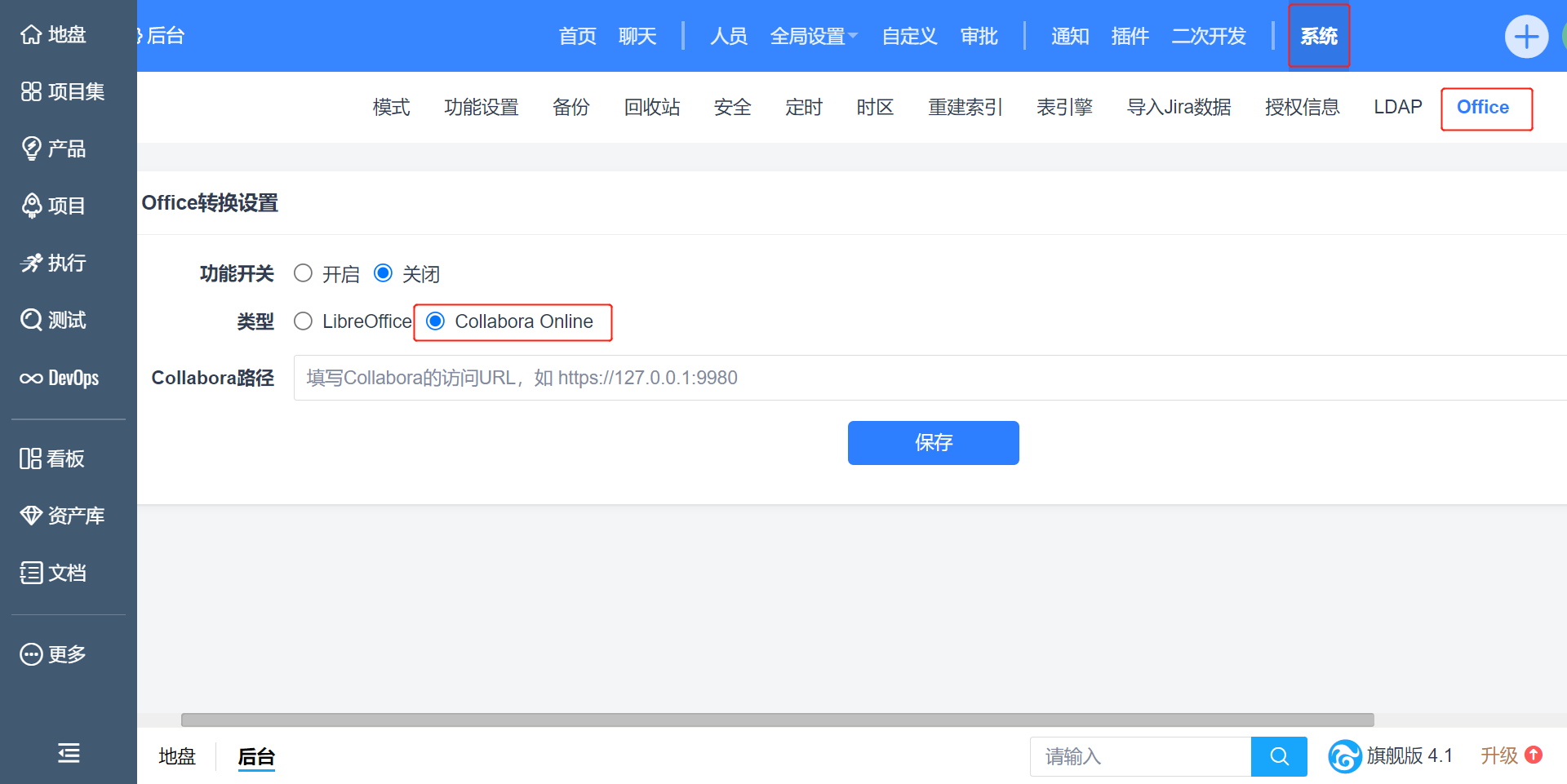Switch to the 时区 tab
Image resolution: width=1567 pixels, height=784 pixels.
click(876, 107)
